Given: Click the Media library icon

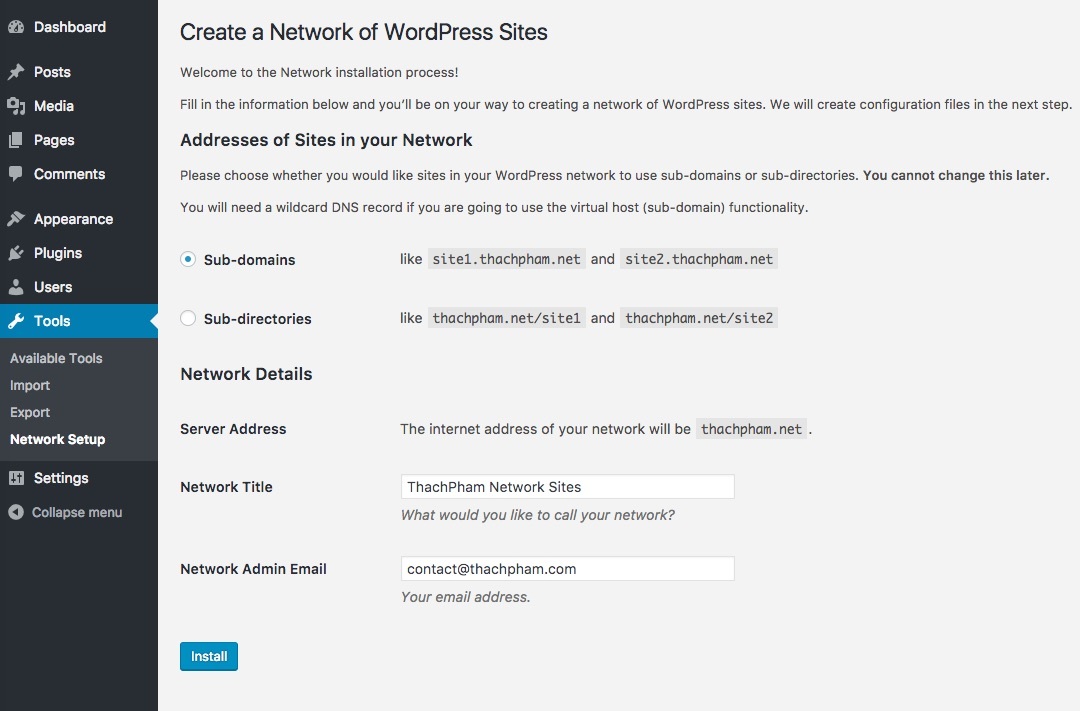Looking at the screenshot, I should [x=16, y=106].
